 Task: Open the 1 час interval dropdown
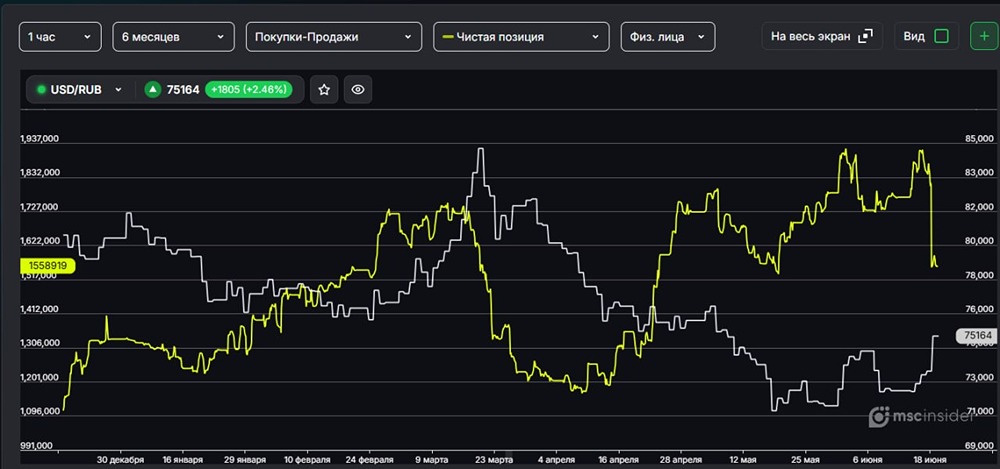60,37
